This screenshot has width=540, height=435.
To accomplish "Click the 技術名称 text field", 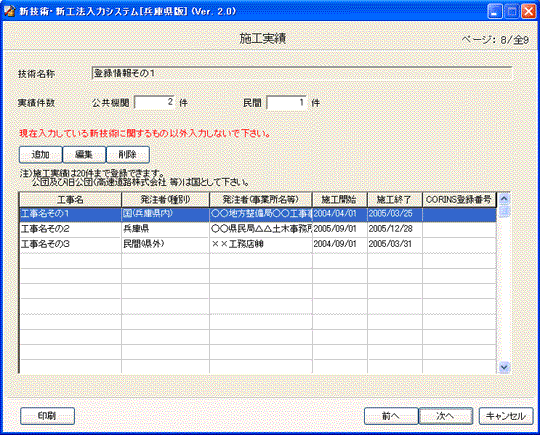I will tap(302, 73).
